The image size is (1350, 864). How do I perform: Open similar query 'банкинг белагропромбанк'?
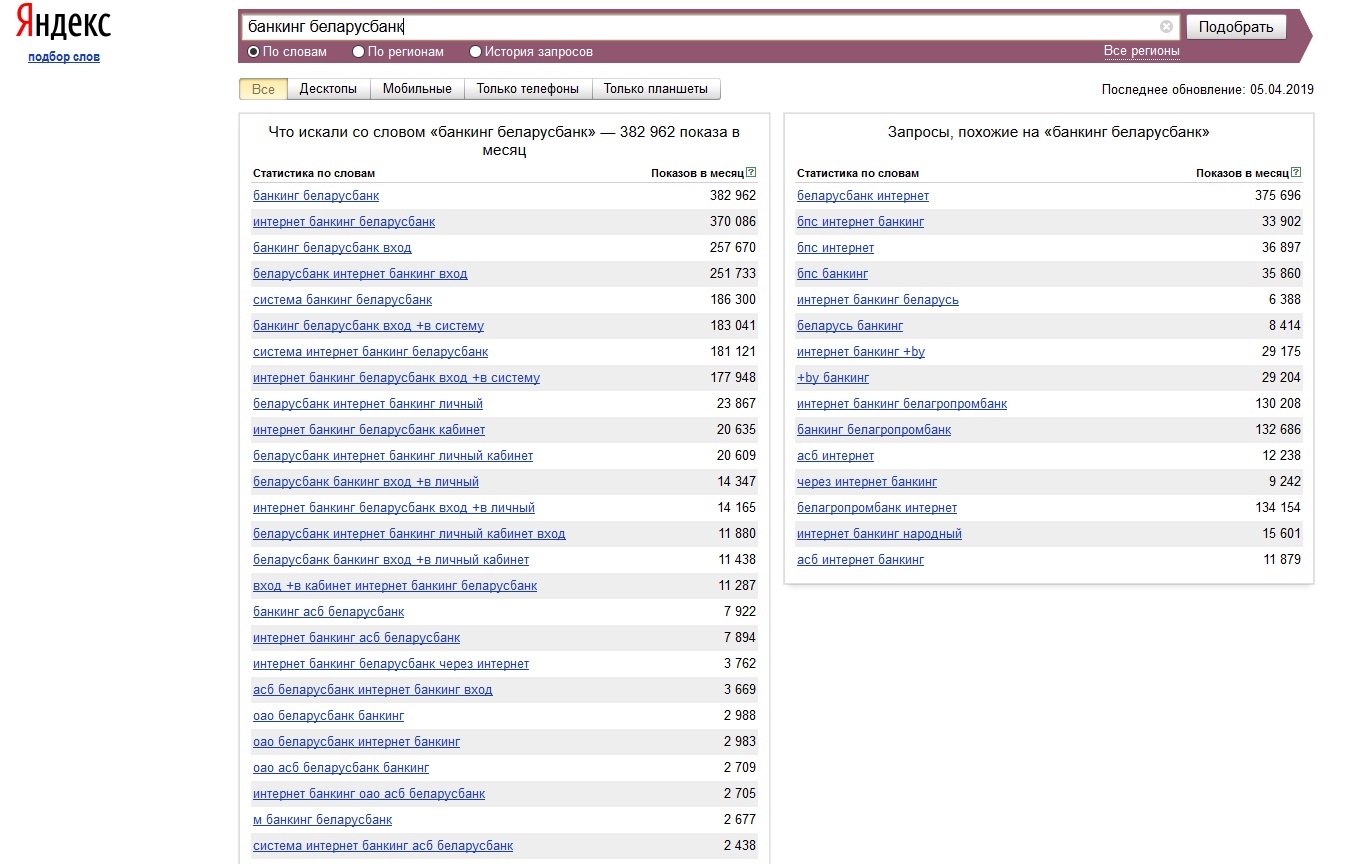(874, 430)
